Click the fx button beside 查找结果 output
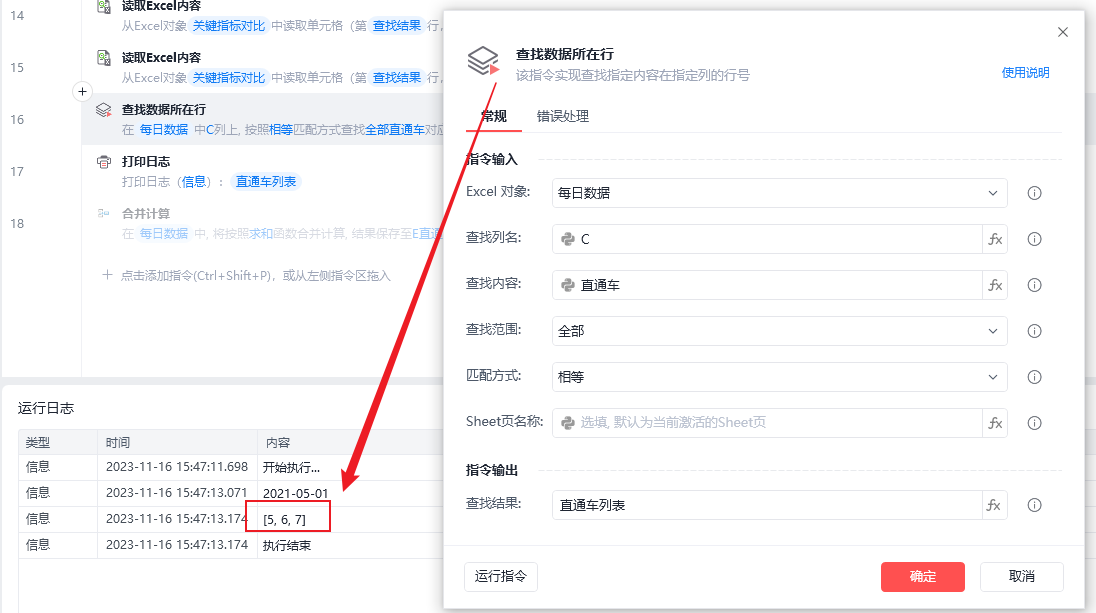Image resolution: width=1096 pixels, height=613 pixels. pyautogui.click(x=995, y=505)
